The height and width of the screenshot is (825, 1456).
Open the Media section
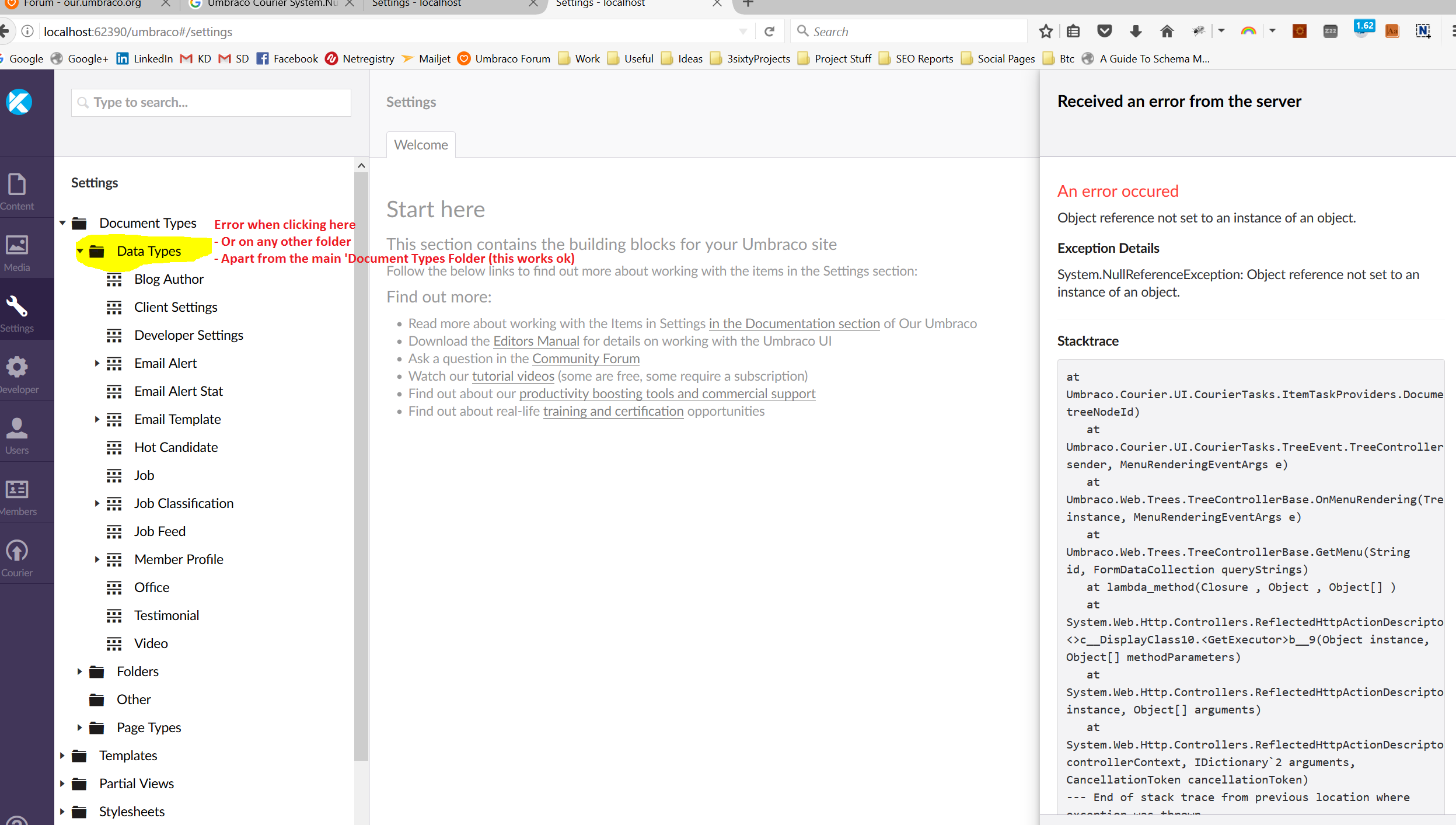(17, 253)
